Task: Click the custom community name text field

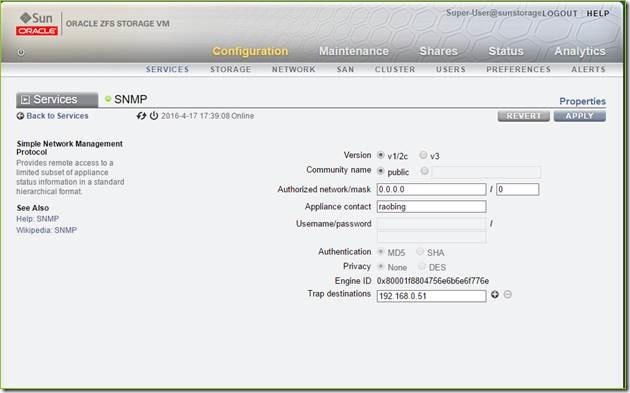Action: pyautogui.click(x=486, y=172)
